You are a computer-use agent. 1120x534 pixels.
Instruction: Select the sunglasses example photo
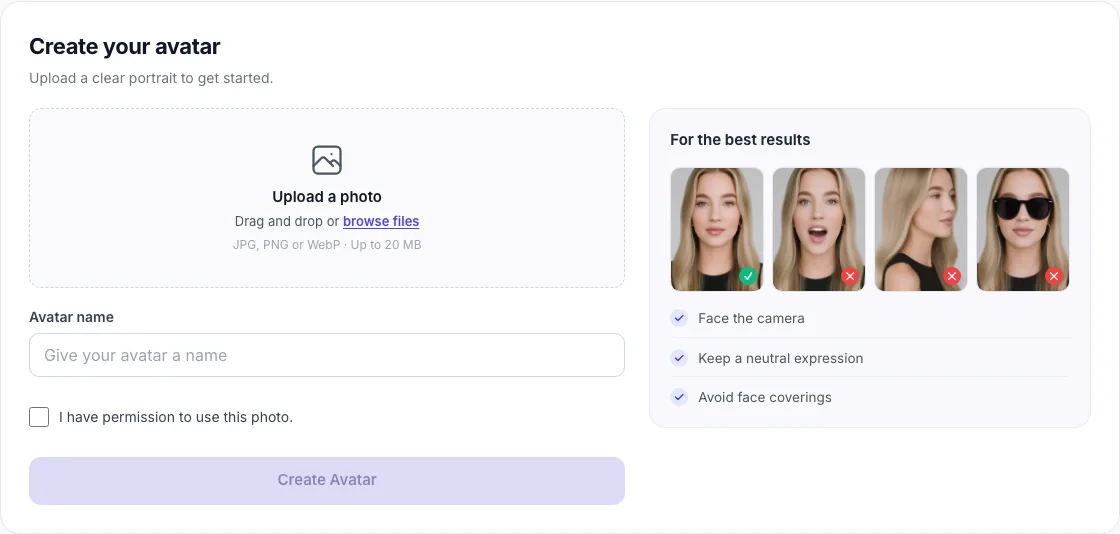point(1023,229)
